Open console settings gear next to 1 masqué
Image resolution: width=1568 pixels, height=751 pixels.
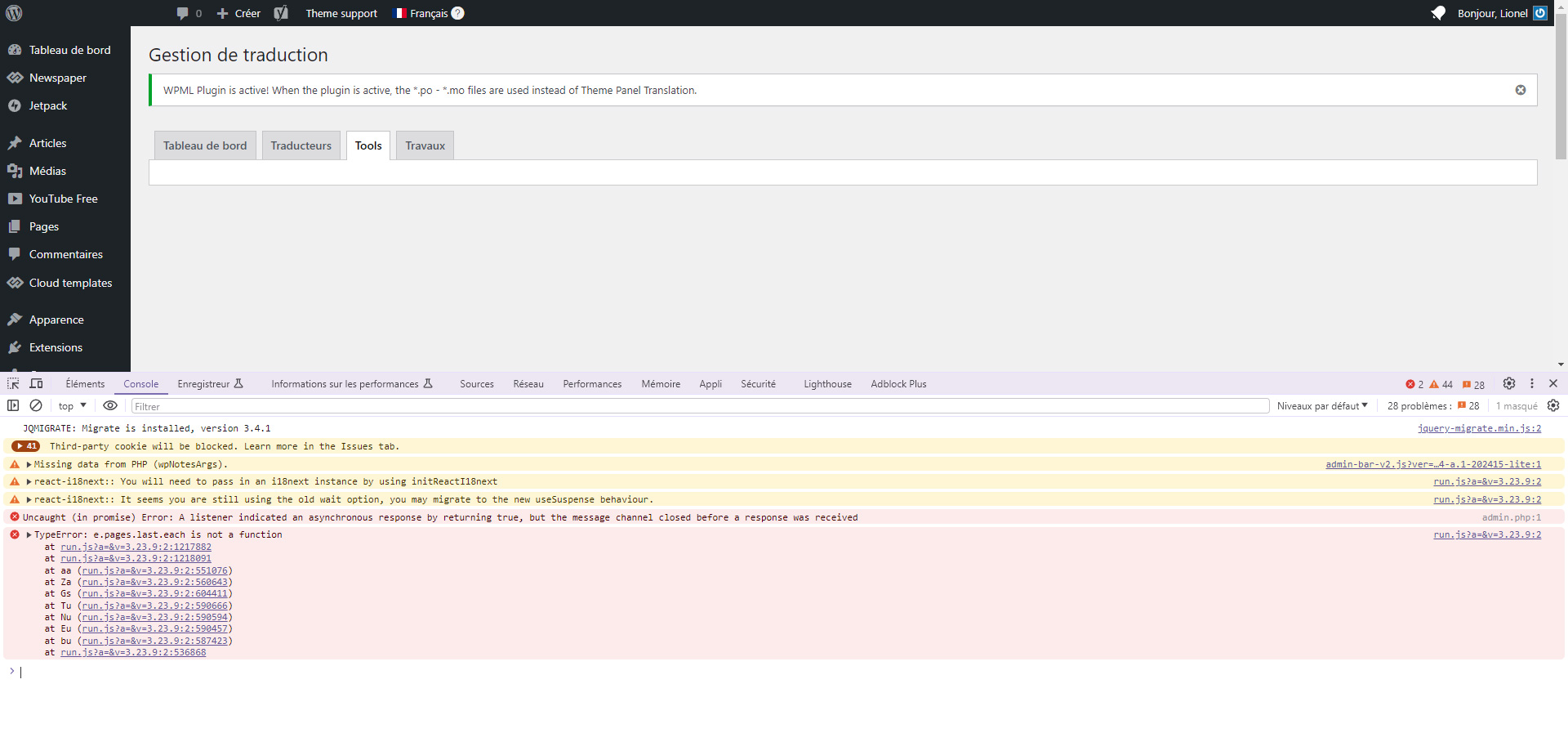pyautogui.click(x=1553, y=405)
